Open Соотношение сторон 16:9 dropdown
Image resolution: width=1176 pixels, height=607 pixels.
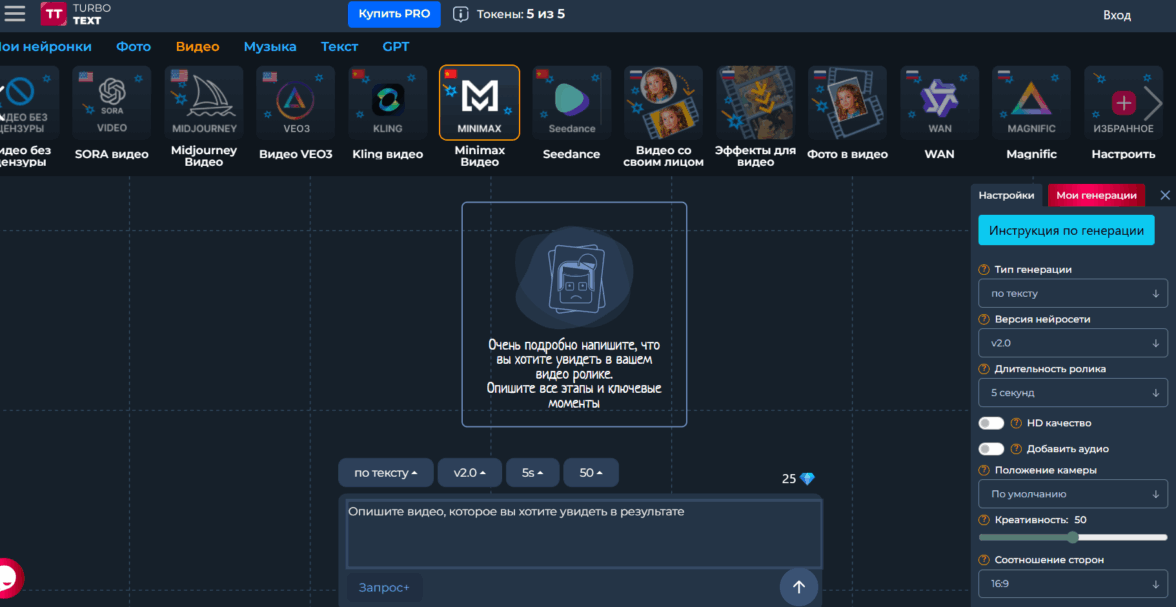pyautogui.click(x=1072, y=584)
